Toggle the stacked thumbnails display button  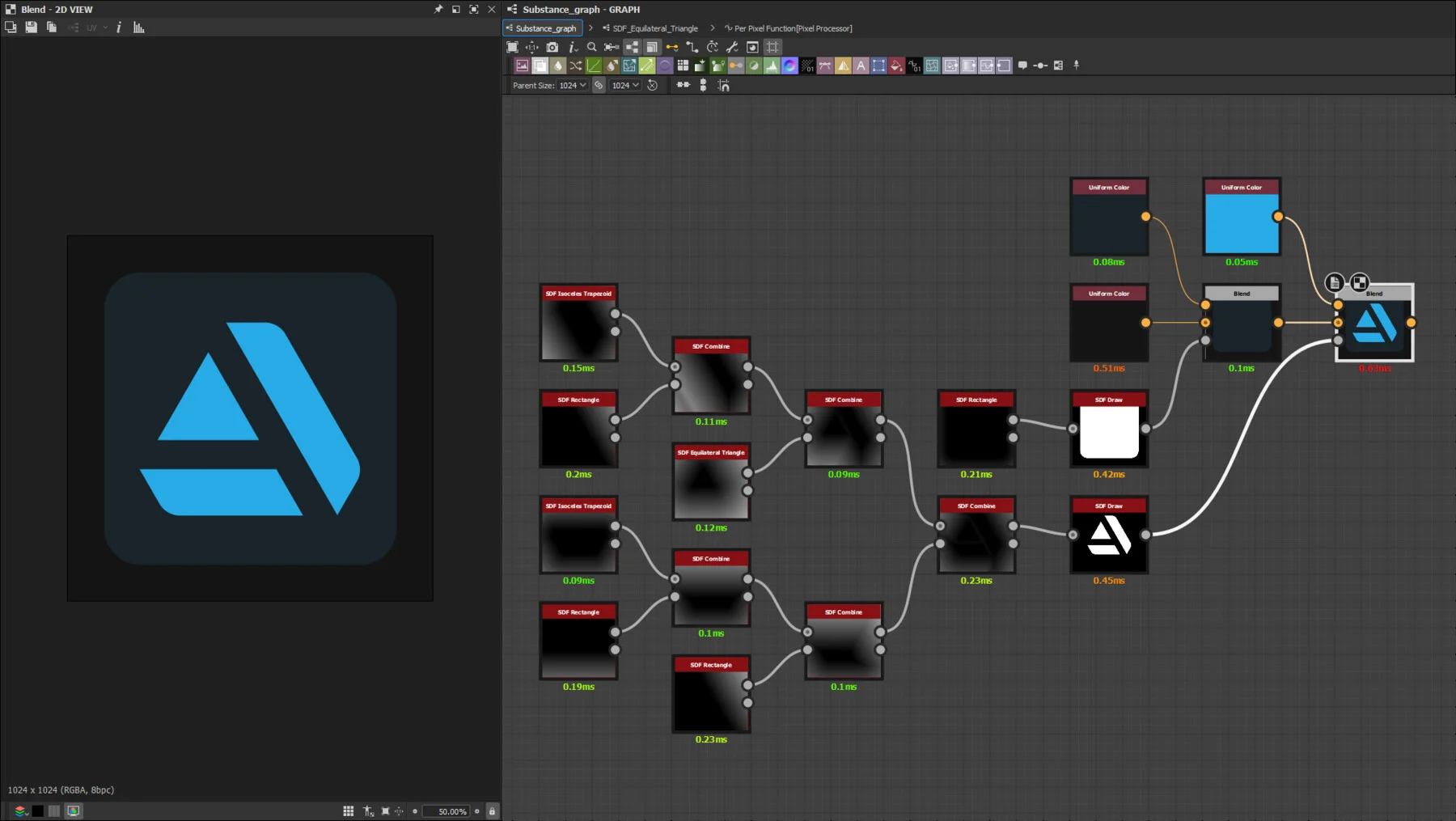point(652,47)
